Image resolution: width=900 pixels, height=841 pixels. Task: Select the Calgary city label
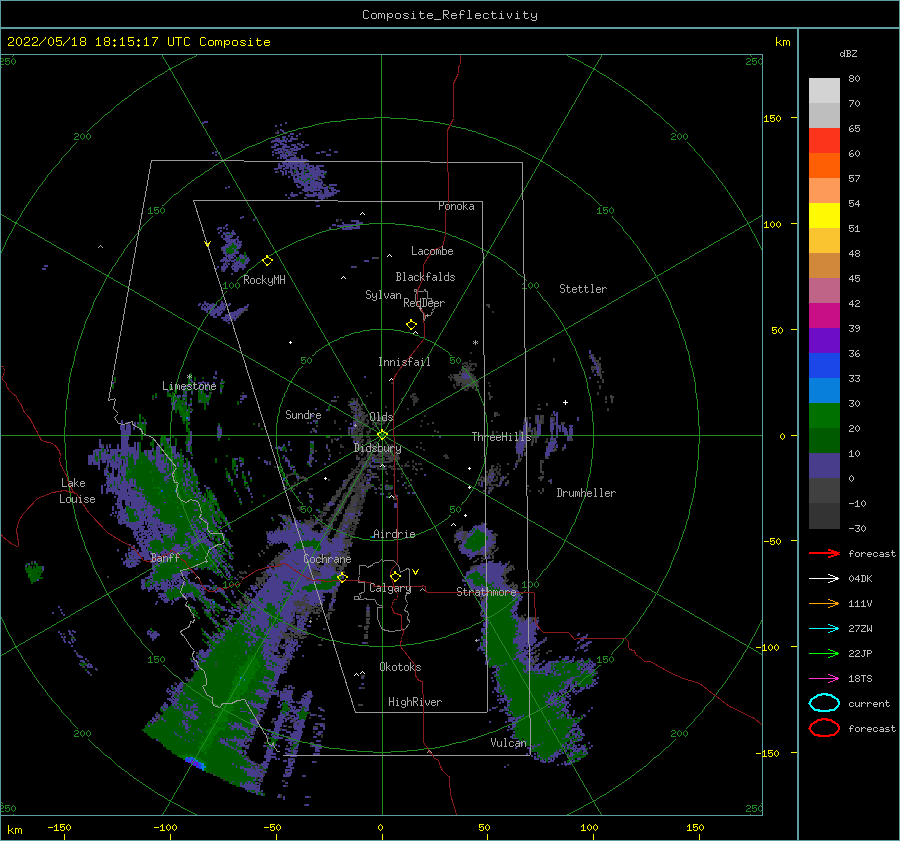click(390, 588)
